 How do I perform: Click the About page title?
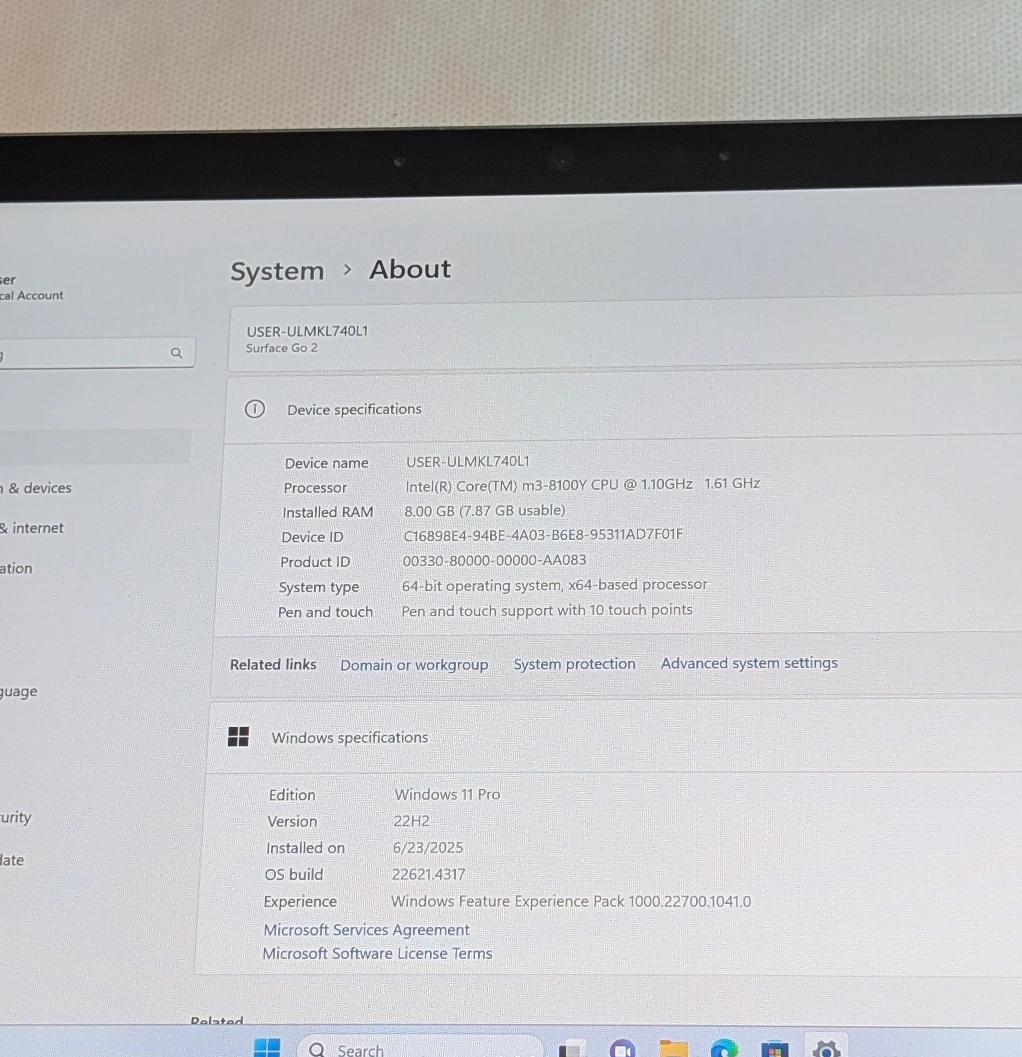point(410,269)
